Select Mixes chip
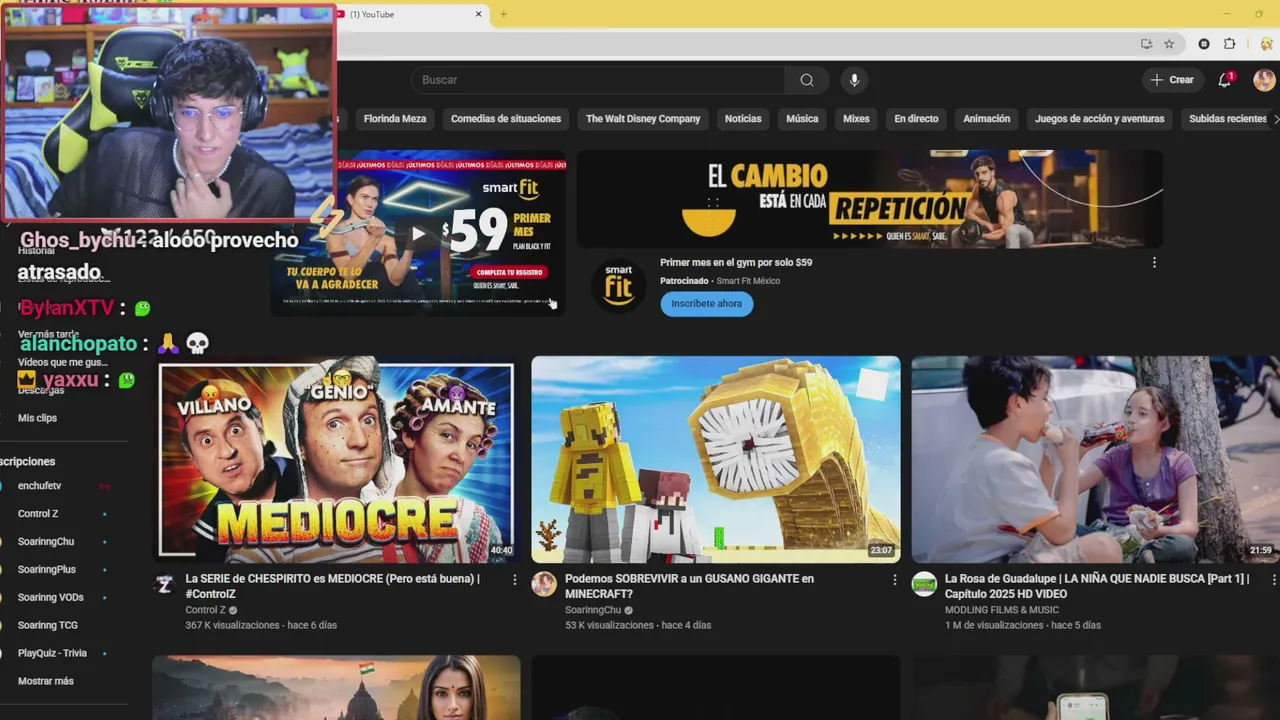The width and height of the screenshot is (1280, 720). pyautogui.click(x=856, y=119)
